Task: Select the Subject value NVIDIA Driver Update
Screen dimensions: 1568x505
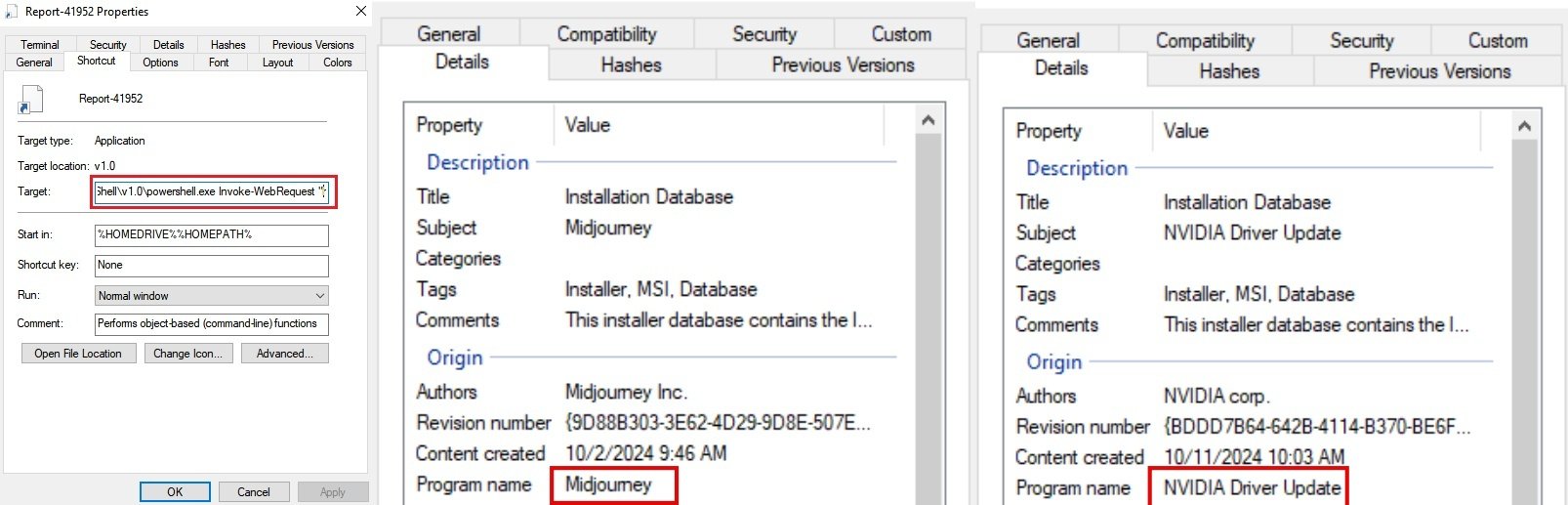Action: pyautogui.click(x=1252, y=233)
